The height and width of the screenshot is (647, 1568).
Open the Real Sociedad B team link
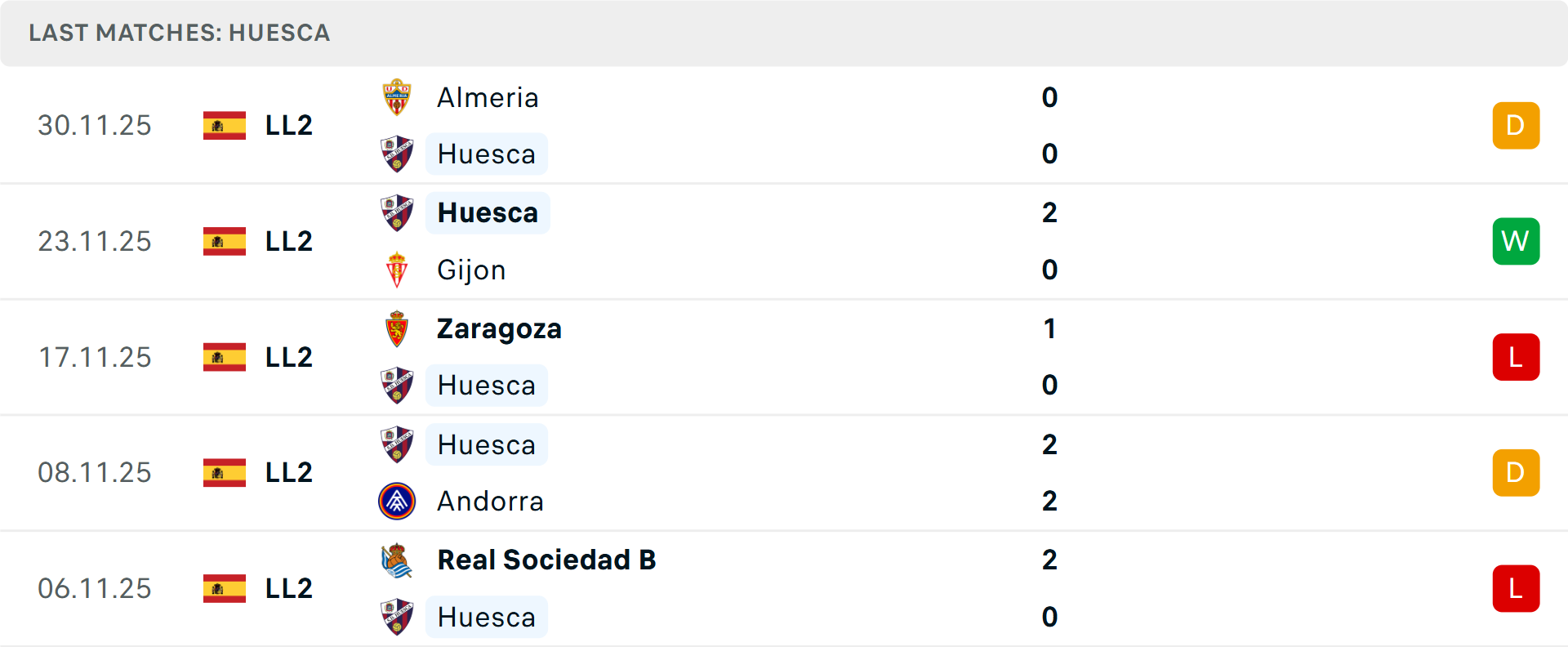(546, 560)
